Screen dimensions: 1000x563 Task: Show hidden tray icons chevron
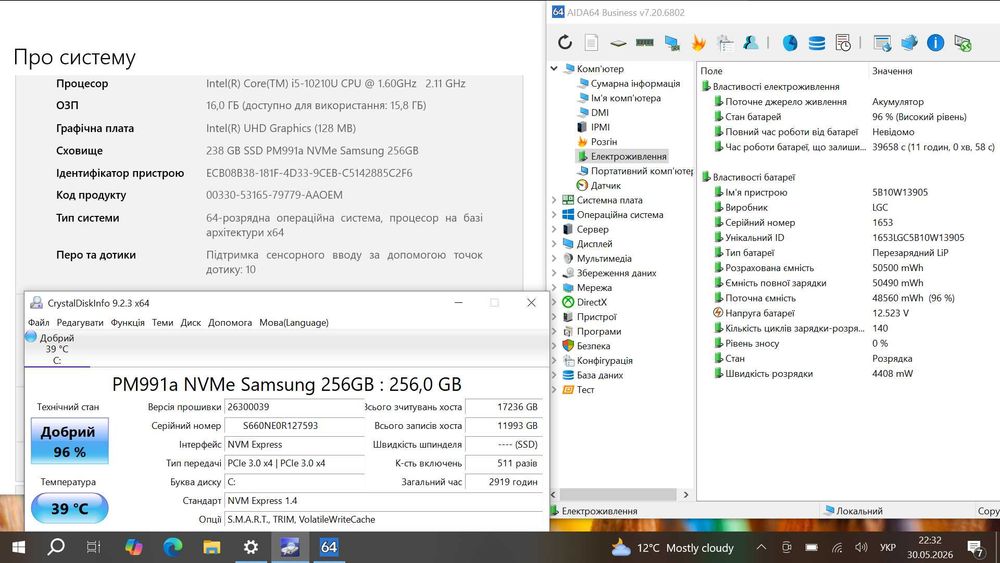[761, 547]
